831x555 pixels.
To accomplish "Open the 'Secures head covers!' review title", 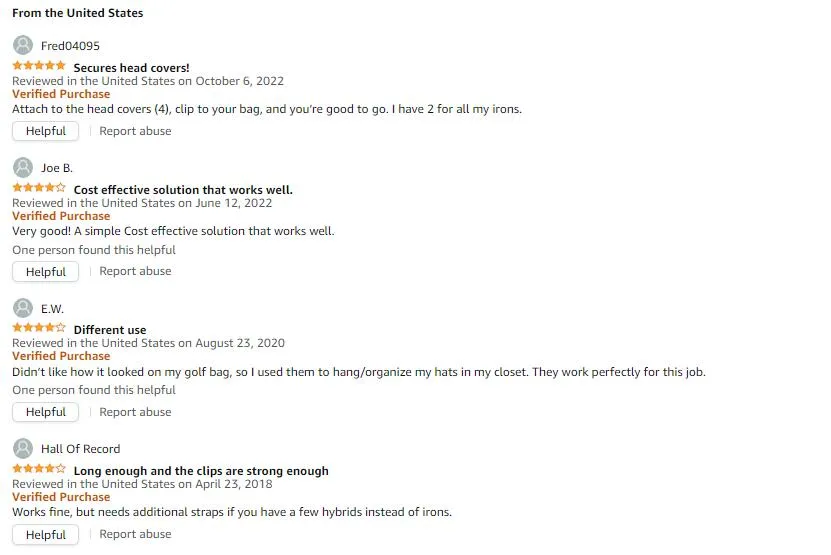I will click(131, 68).
